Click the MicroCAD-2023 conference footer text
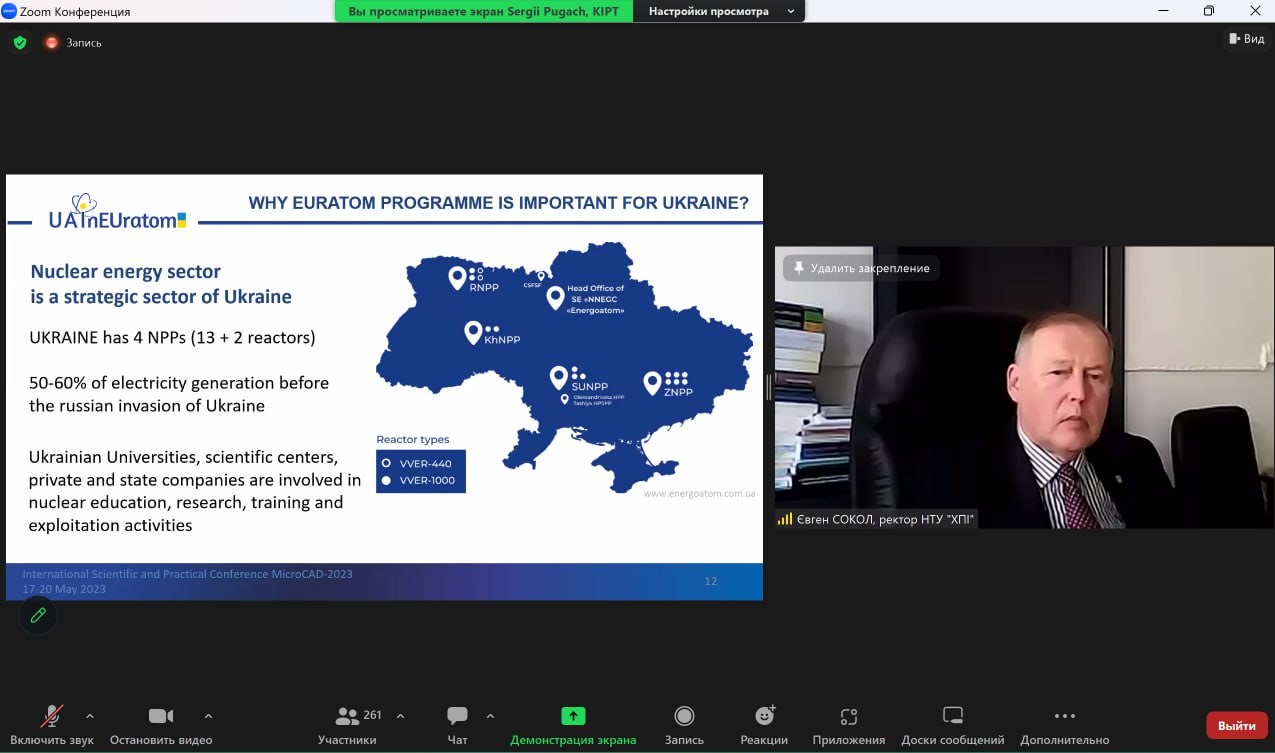Image resolution: width=1275 pixels, height=753 pixels. 188,581
